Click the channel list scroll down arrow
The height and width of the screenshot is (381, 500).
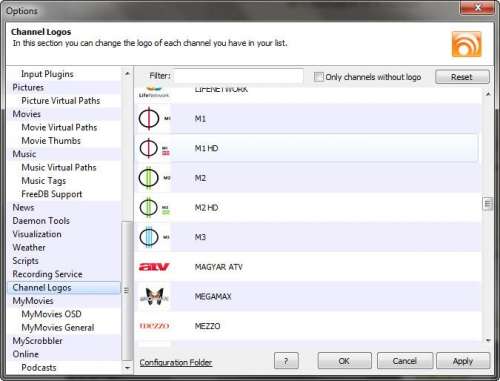tap(488, 340)
